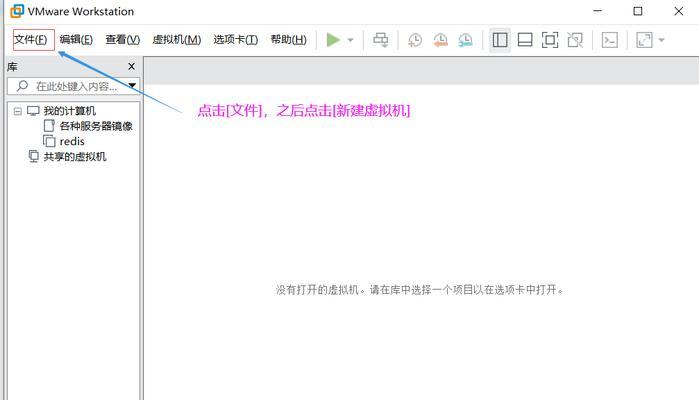Open the 编辑(E) menu
Image resolution: width=699 pixels, height=400 pixels.
76,40
